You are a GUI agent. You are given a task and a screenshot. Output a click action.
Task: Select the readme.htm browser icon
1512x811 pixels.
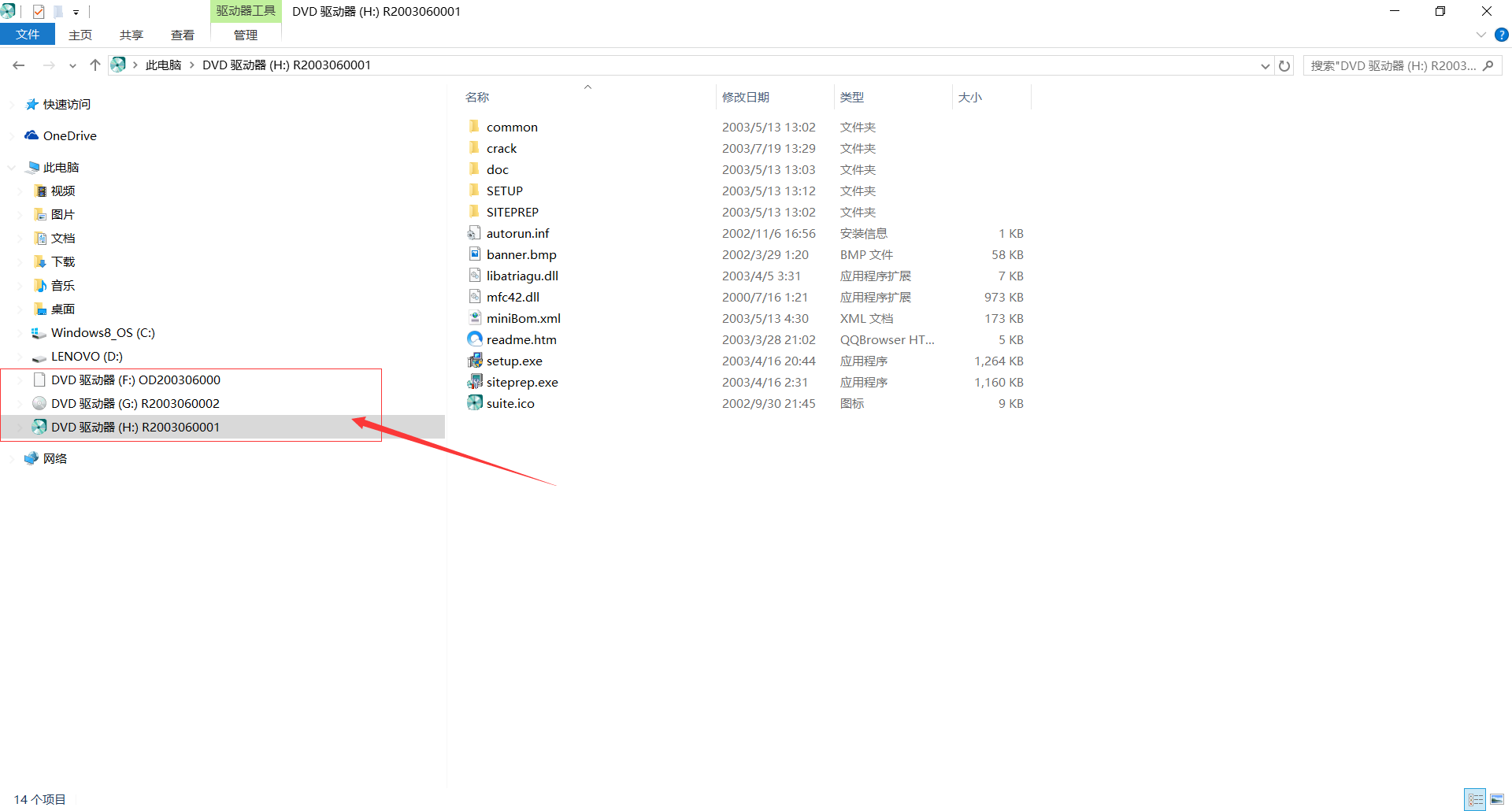point(474,339)
